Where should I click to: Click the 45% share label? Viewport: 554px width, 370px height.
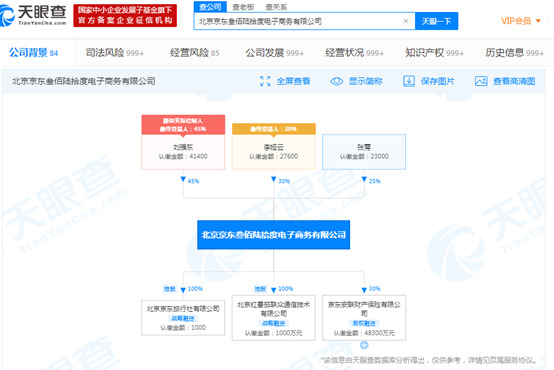tap(193, 181)
